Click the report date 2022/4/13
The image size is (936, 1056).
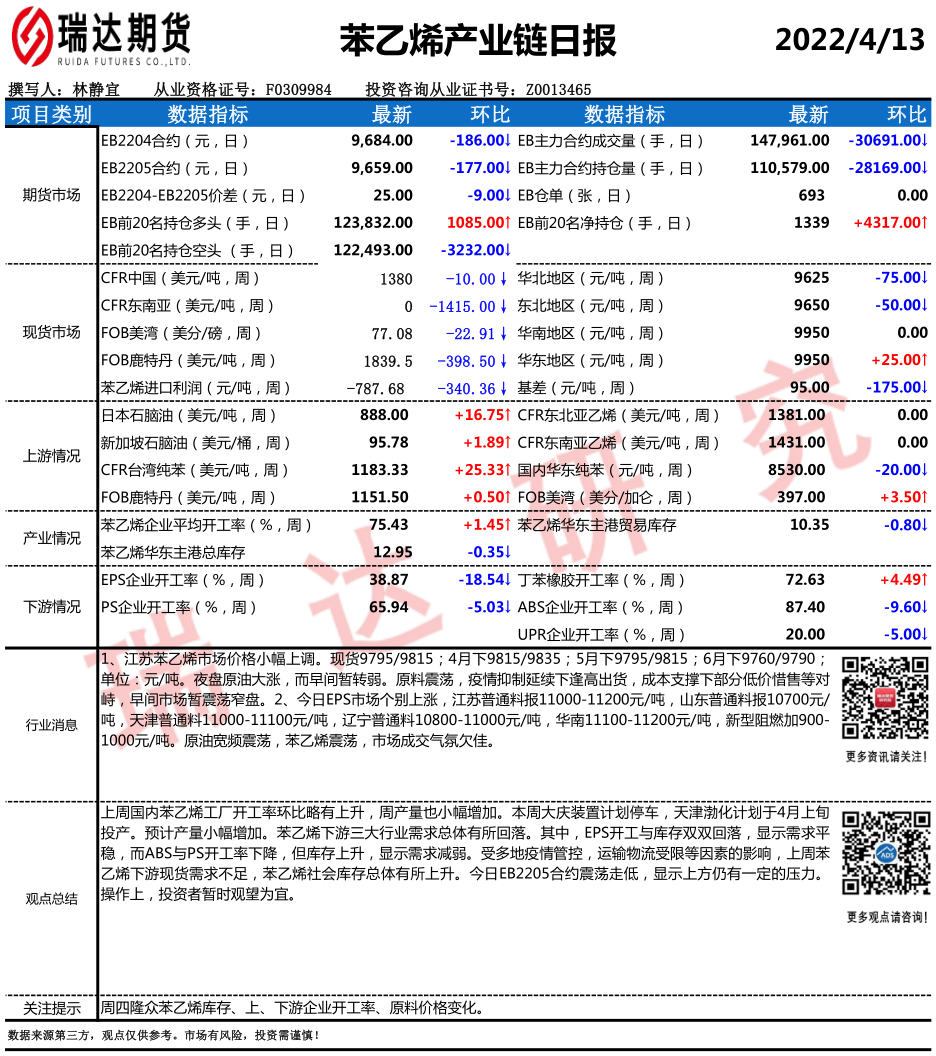click(850, 41)
